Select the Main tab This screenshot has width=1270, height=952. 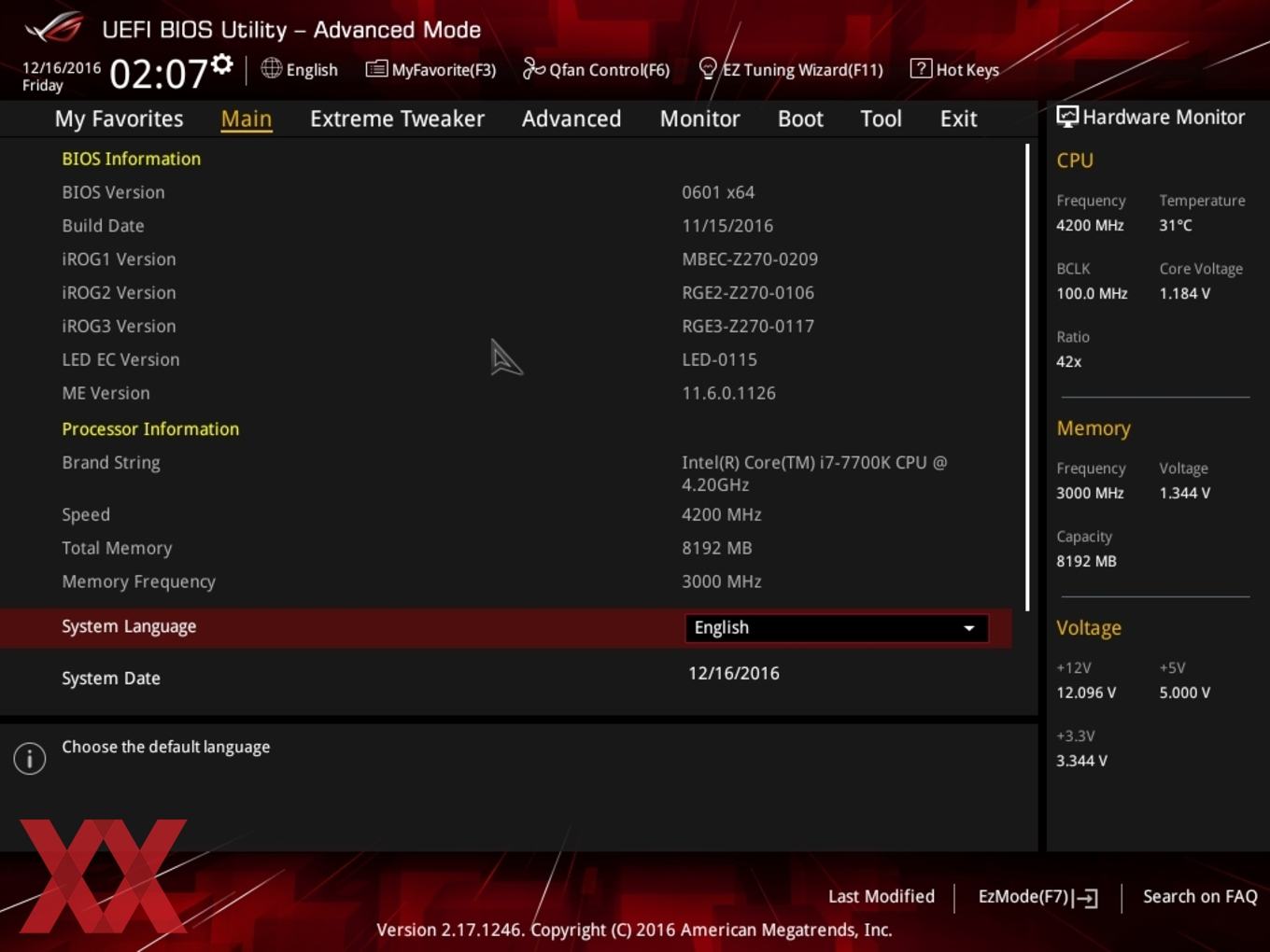[x=247, y=119]
